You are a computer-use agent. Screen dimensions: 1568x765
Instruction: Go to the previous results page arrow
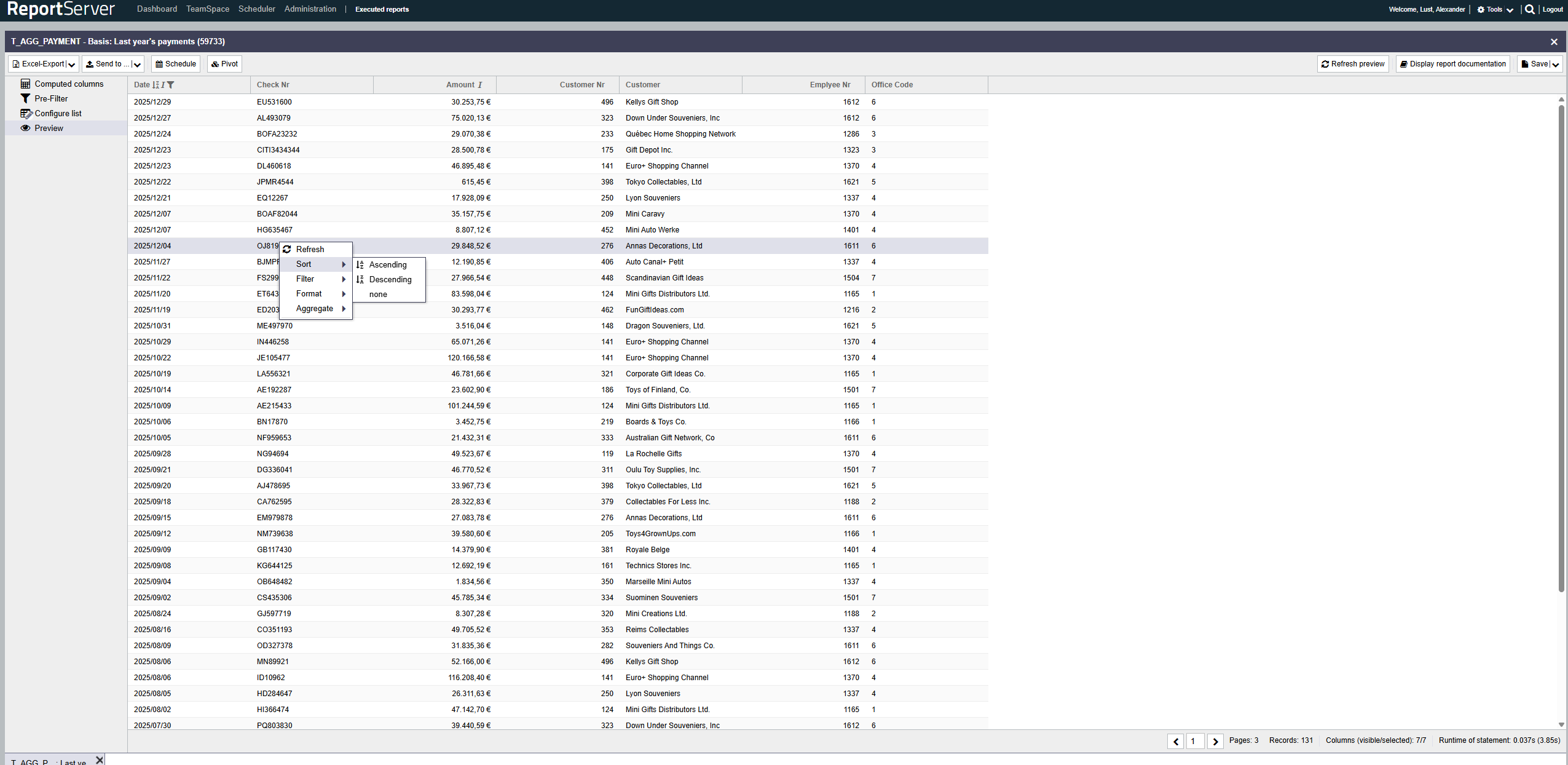pos(1175,741)
